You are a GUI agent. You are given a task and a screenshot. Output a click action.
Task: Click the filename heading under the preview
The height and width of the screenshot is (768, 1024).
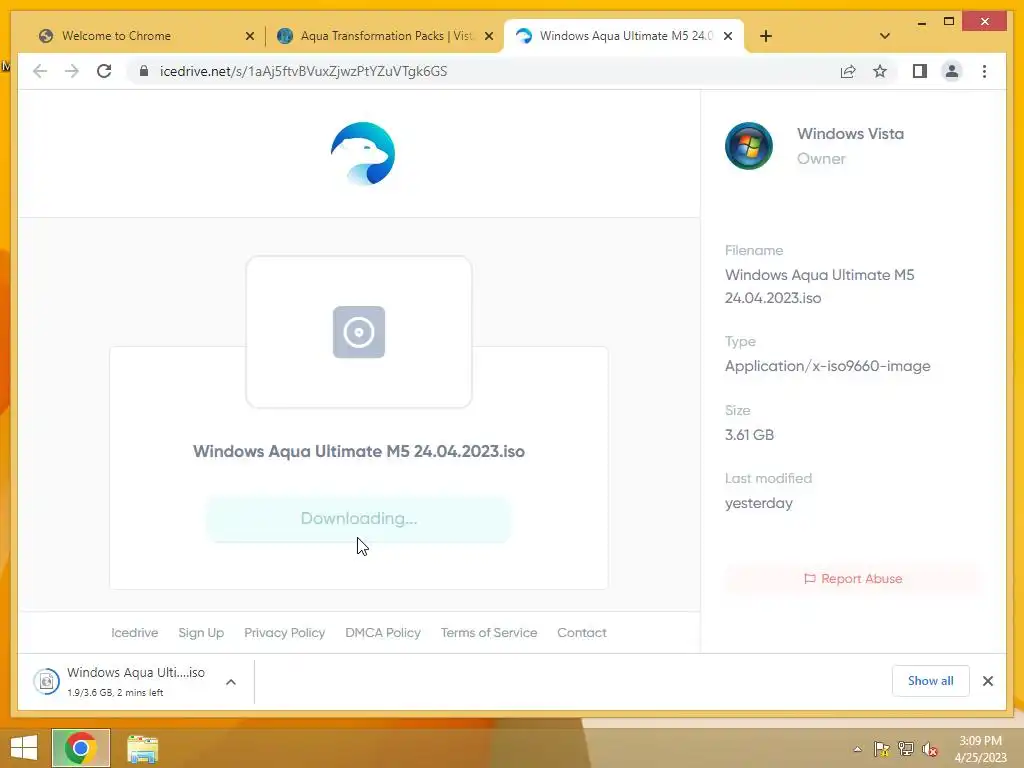coord(359,451)
